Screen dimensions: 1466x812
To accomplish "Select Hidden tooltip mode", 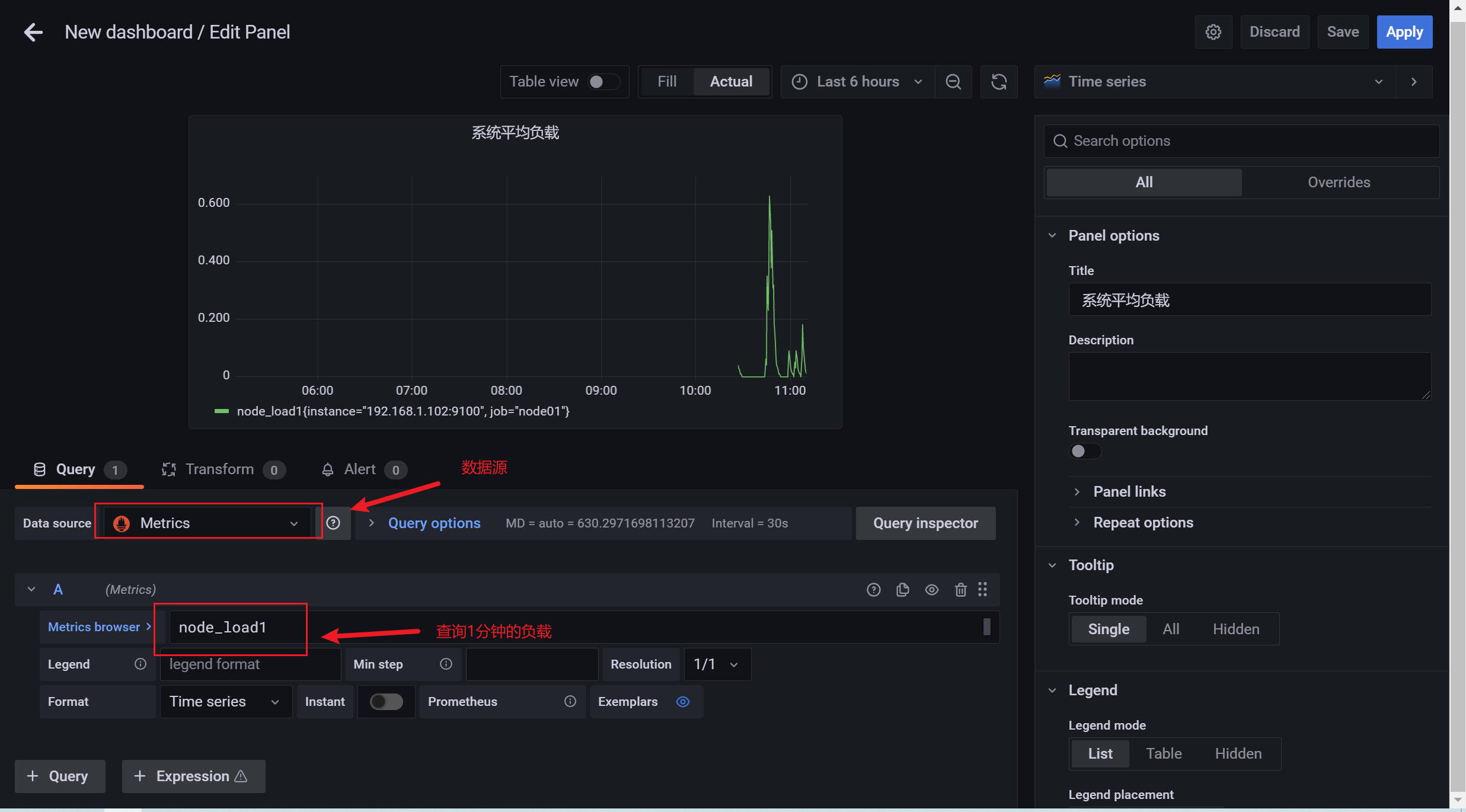I will (1236, 629).
